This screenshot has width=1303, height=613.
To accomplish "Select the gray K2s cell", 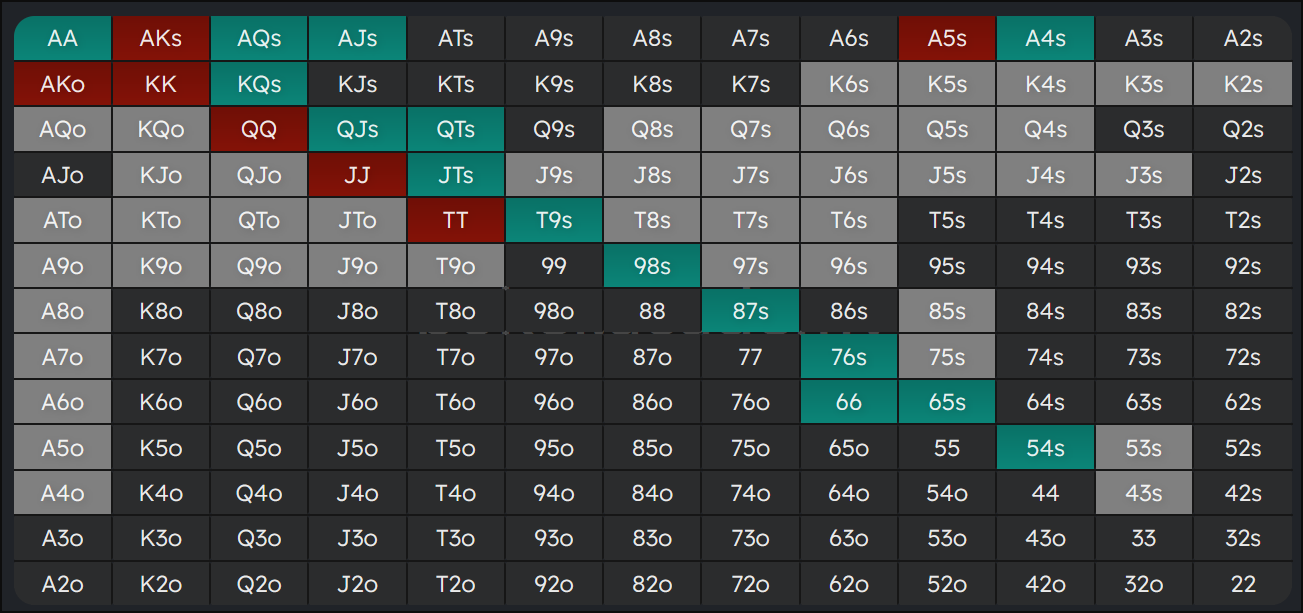I will coord(1243,84).
